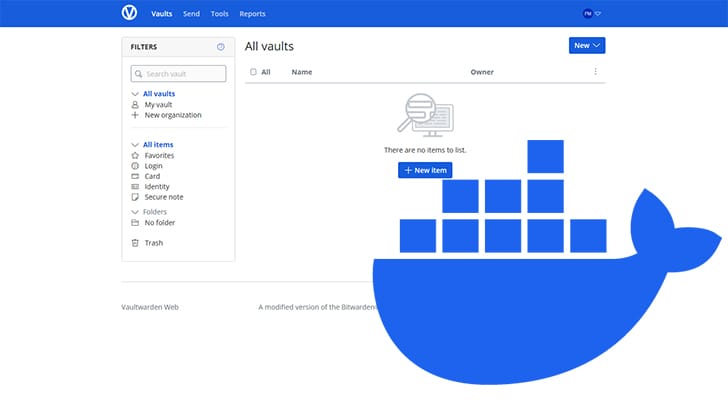The height and width of the screenshot is (400, 728).
Task: Open the table options kebab menu
Action: coord(595,71)
